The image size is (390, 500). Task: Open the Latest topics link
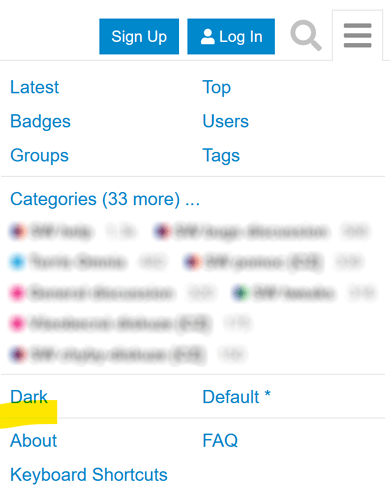coord(35,87)
